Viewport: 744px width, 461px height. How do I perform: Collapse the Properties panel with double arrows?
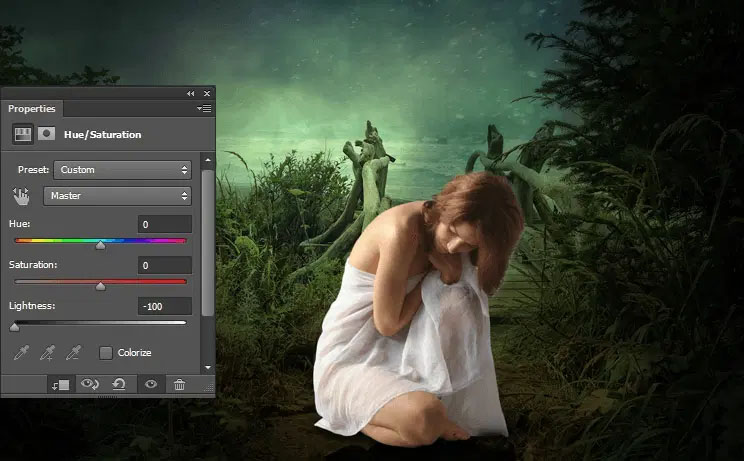coord(191,93)
